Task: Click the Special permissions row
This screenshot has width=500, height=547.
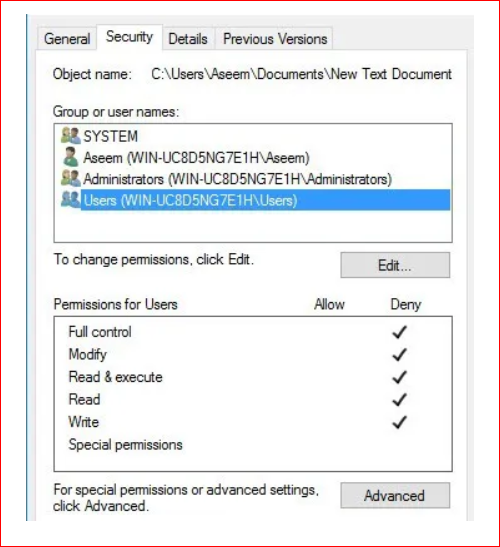Action: [253, 445]
